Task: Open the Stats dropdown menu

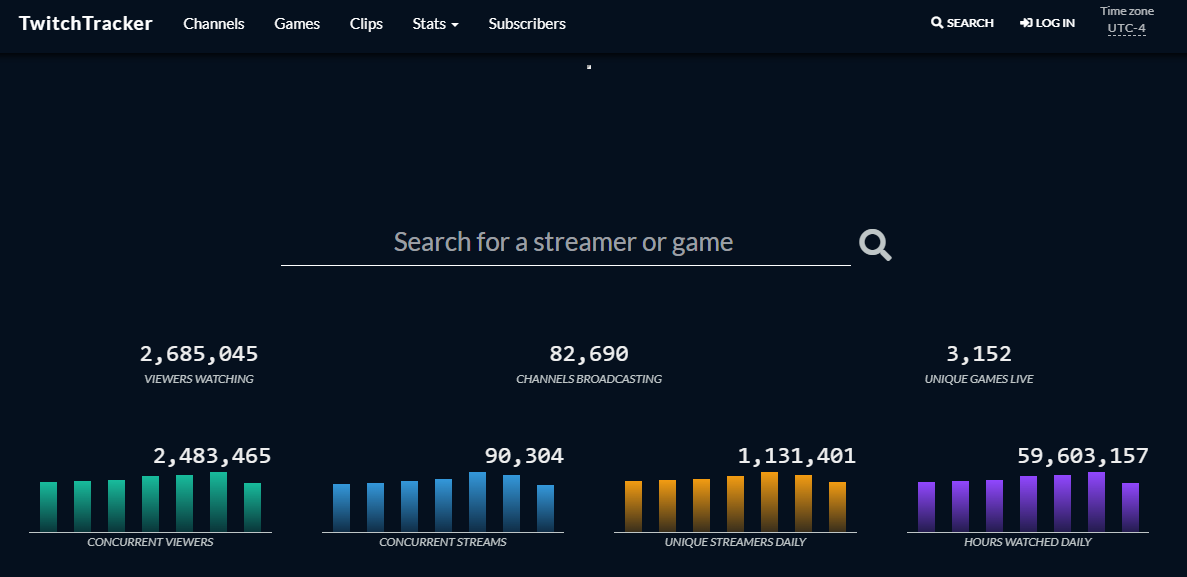Action: point(435,24)
